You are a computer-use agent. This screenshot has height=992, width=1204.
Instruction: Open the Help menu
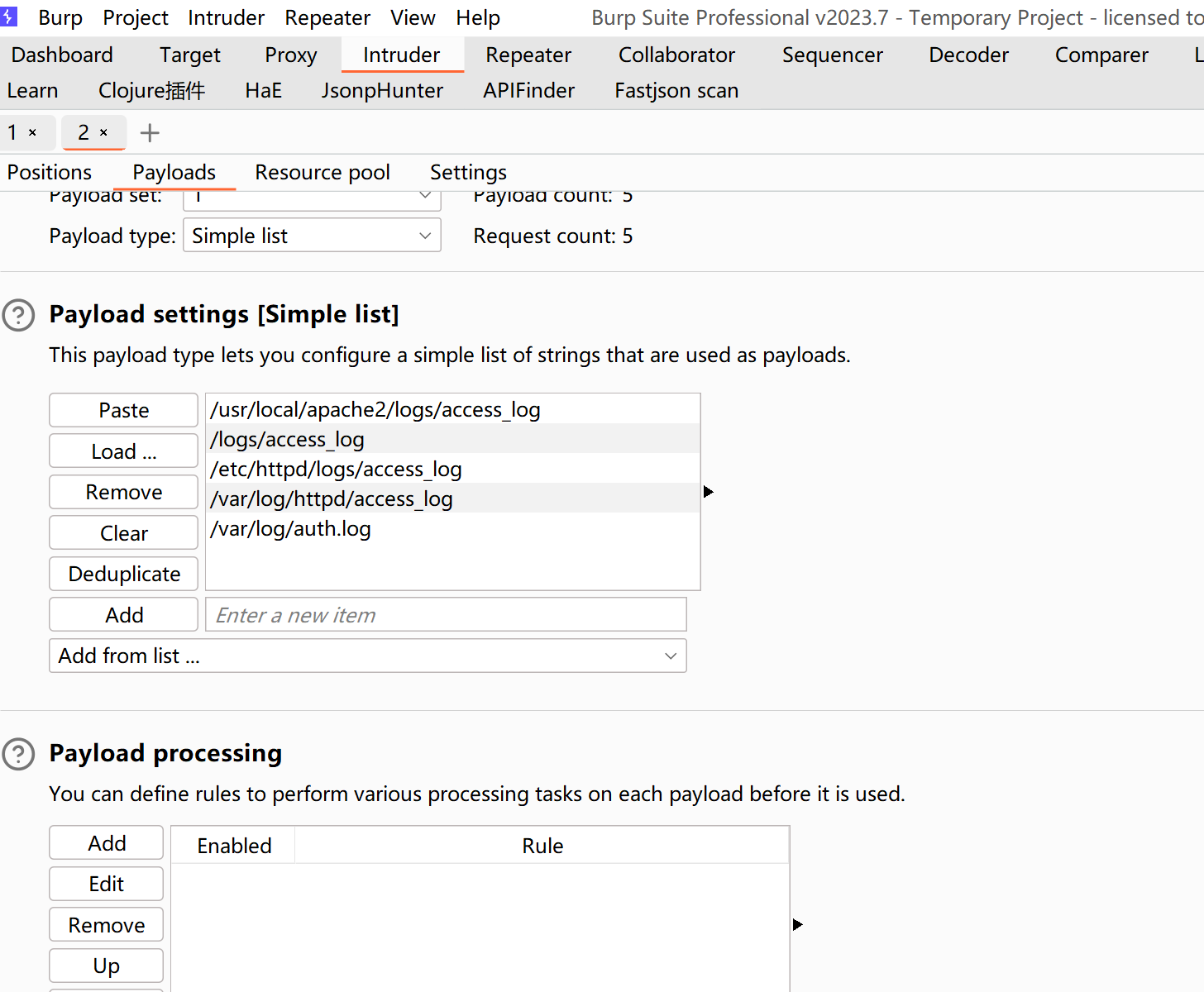pyautogui.click(x=478, y=17)
